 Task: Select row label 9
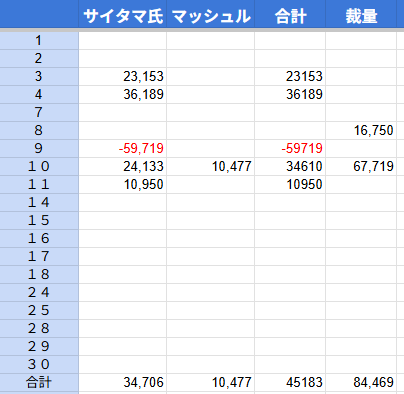coord(39,149)
